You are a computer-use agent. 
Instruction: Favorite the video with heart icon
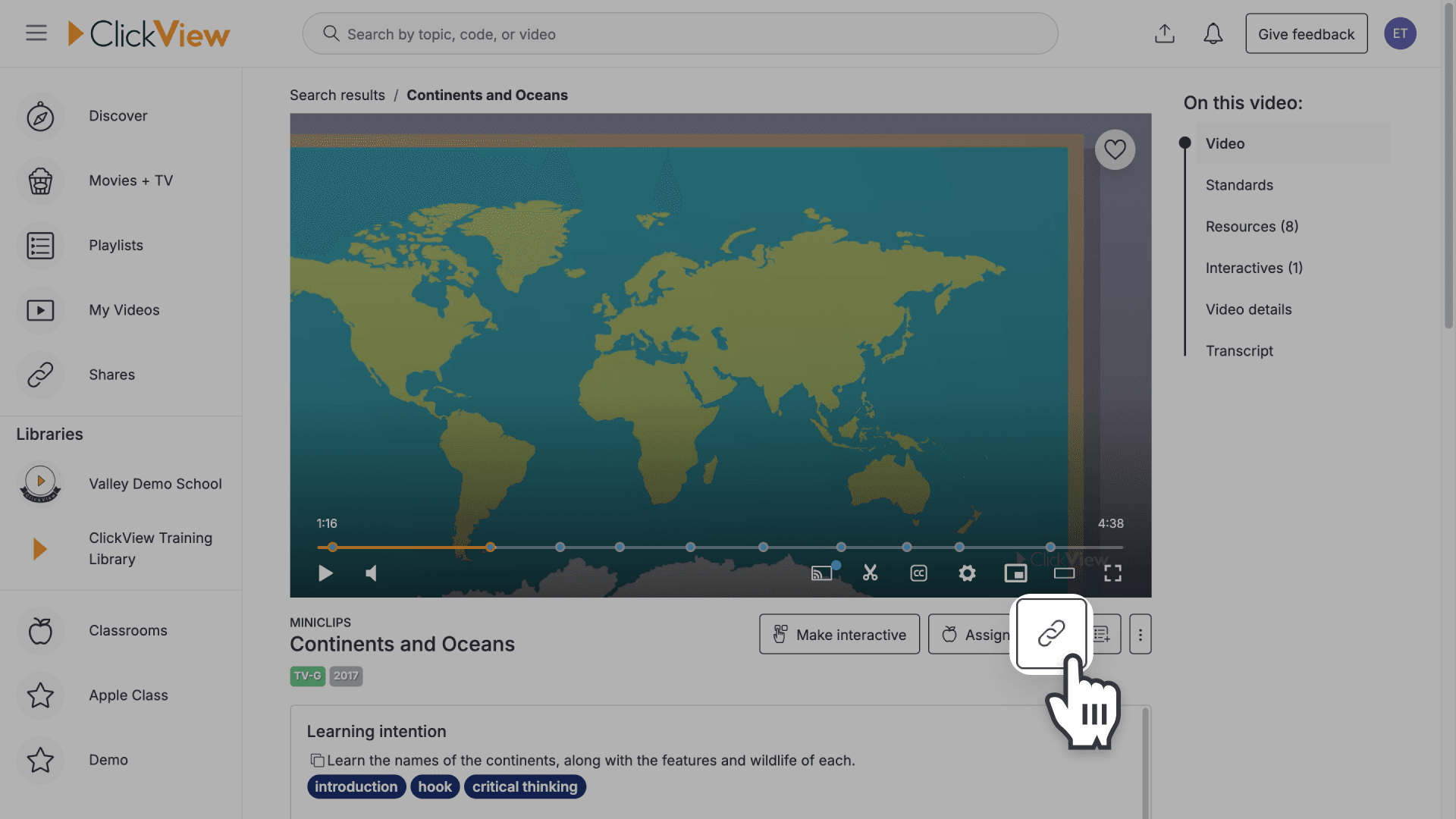click(1115, 149)
